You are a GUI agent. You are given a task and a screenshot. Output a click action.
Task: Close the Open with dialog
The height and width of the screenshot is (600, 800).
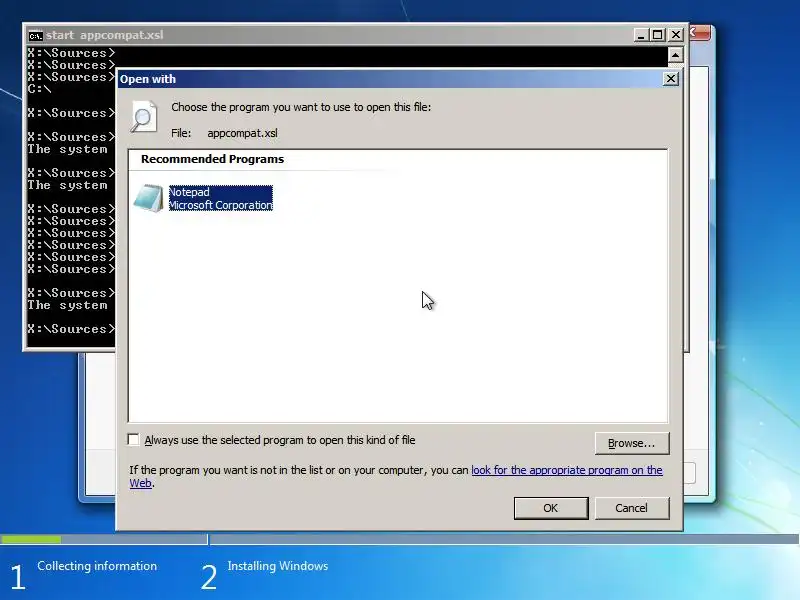point(670,79)
